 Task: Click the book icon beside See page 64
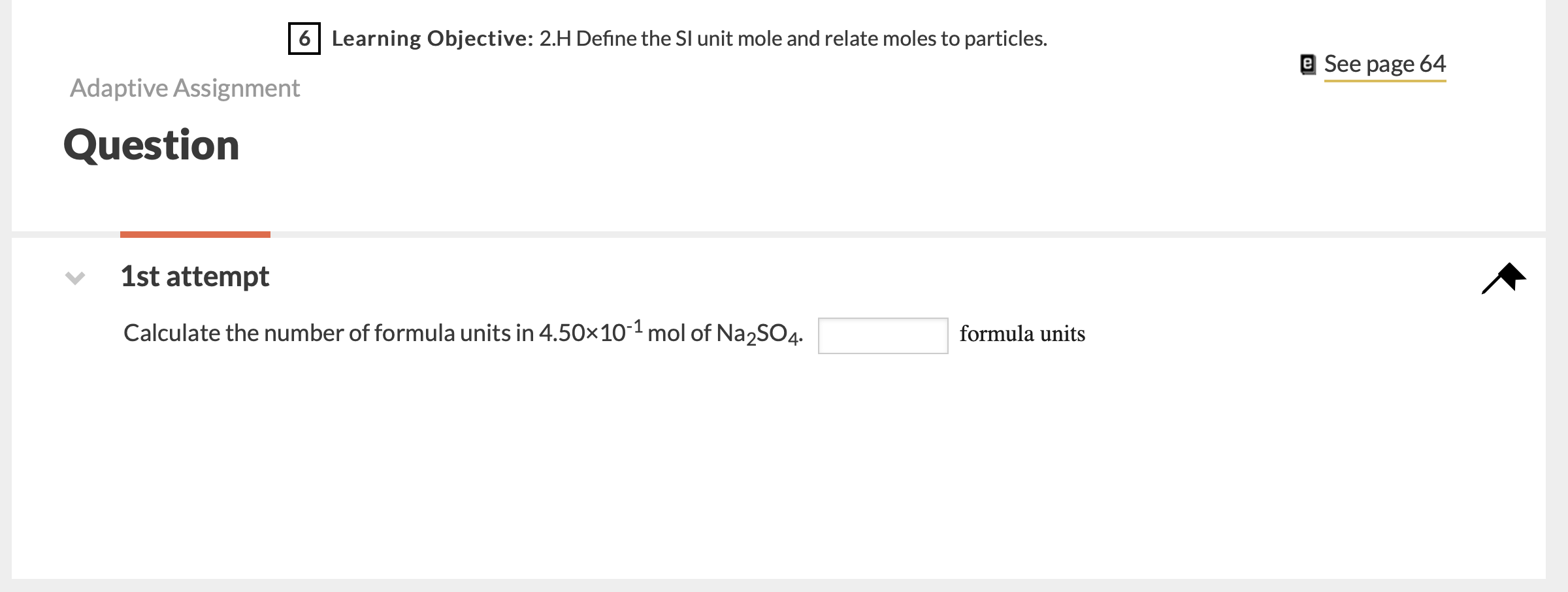tap(1308, 64)
